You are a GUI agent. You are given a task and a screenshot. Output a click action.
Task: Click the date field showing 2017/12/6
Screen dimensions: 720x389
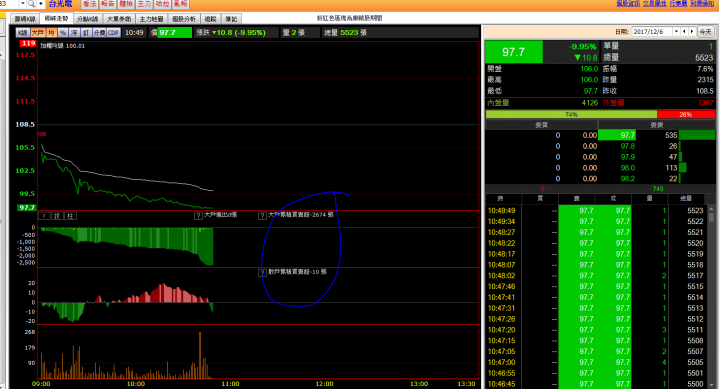coord(652,31)
